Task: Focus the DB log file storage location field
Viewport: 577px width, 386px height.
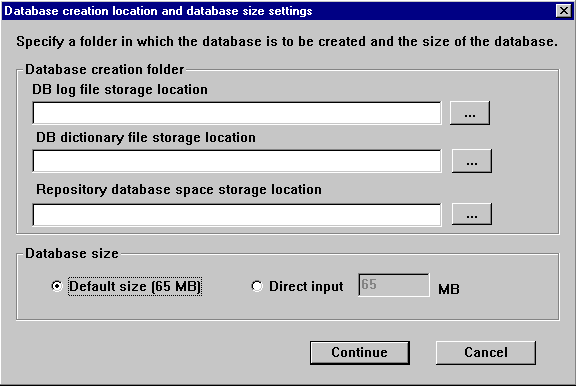Action: (x=237, y=113)
